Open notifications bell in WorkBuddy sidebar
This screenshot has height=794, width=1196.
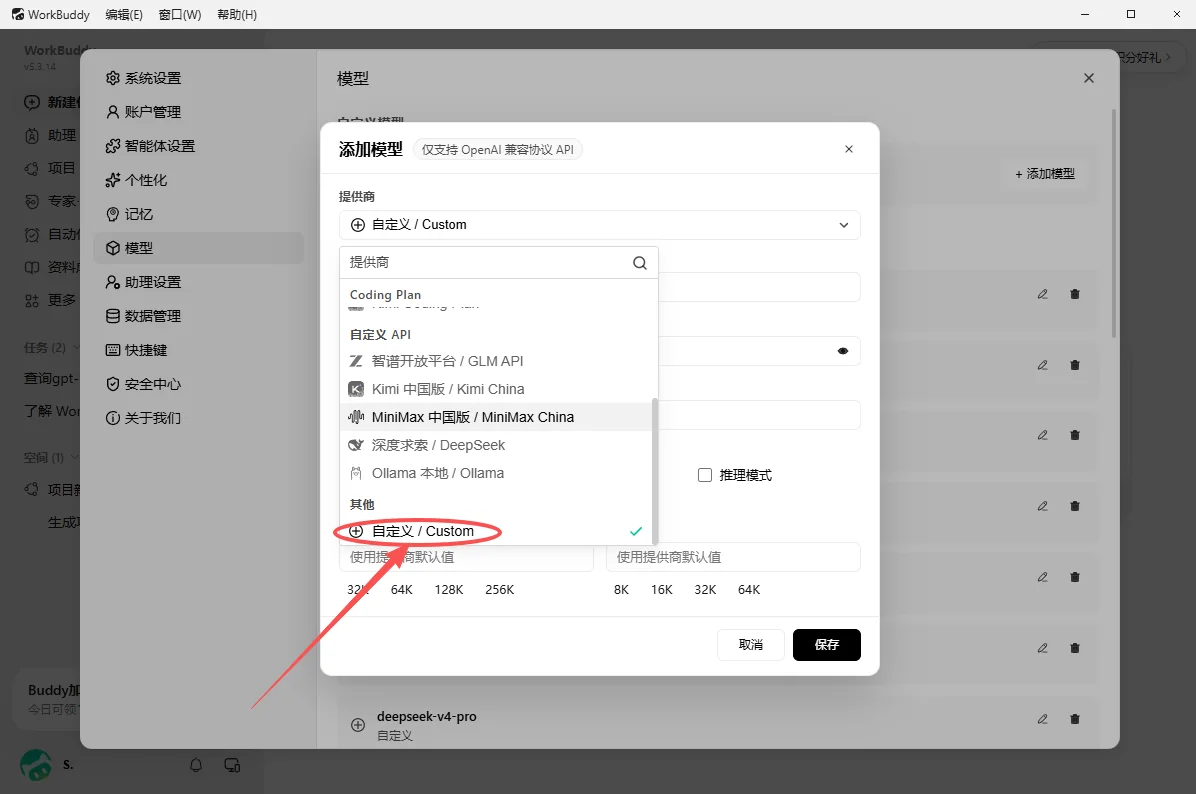click(196, 765)
